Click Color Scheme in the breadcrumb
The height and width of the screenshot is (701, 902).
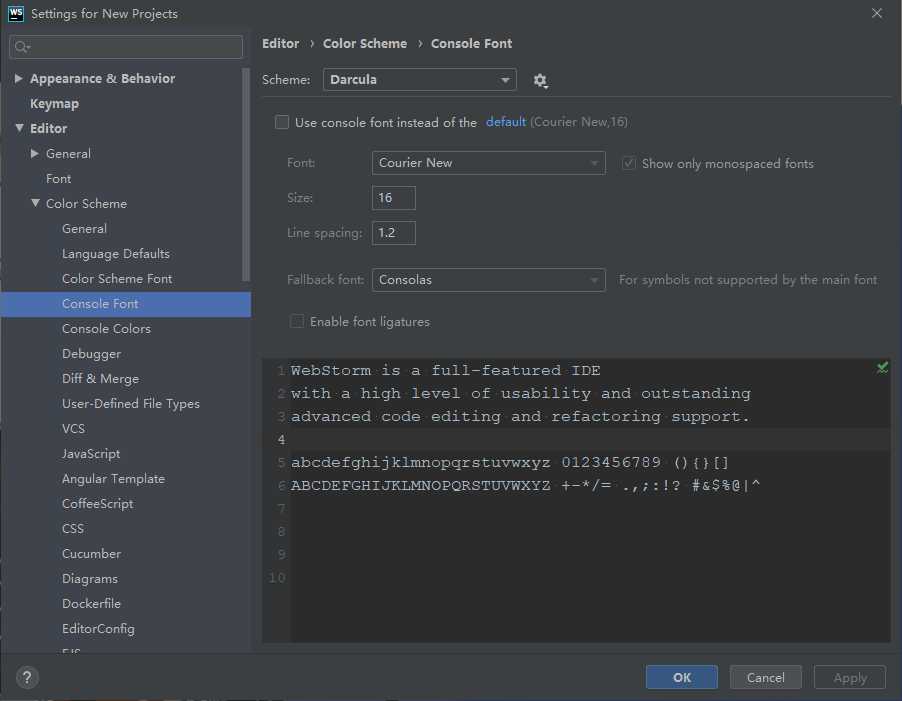365,44
